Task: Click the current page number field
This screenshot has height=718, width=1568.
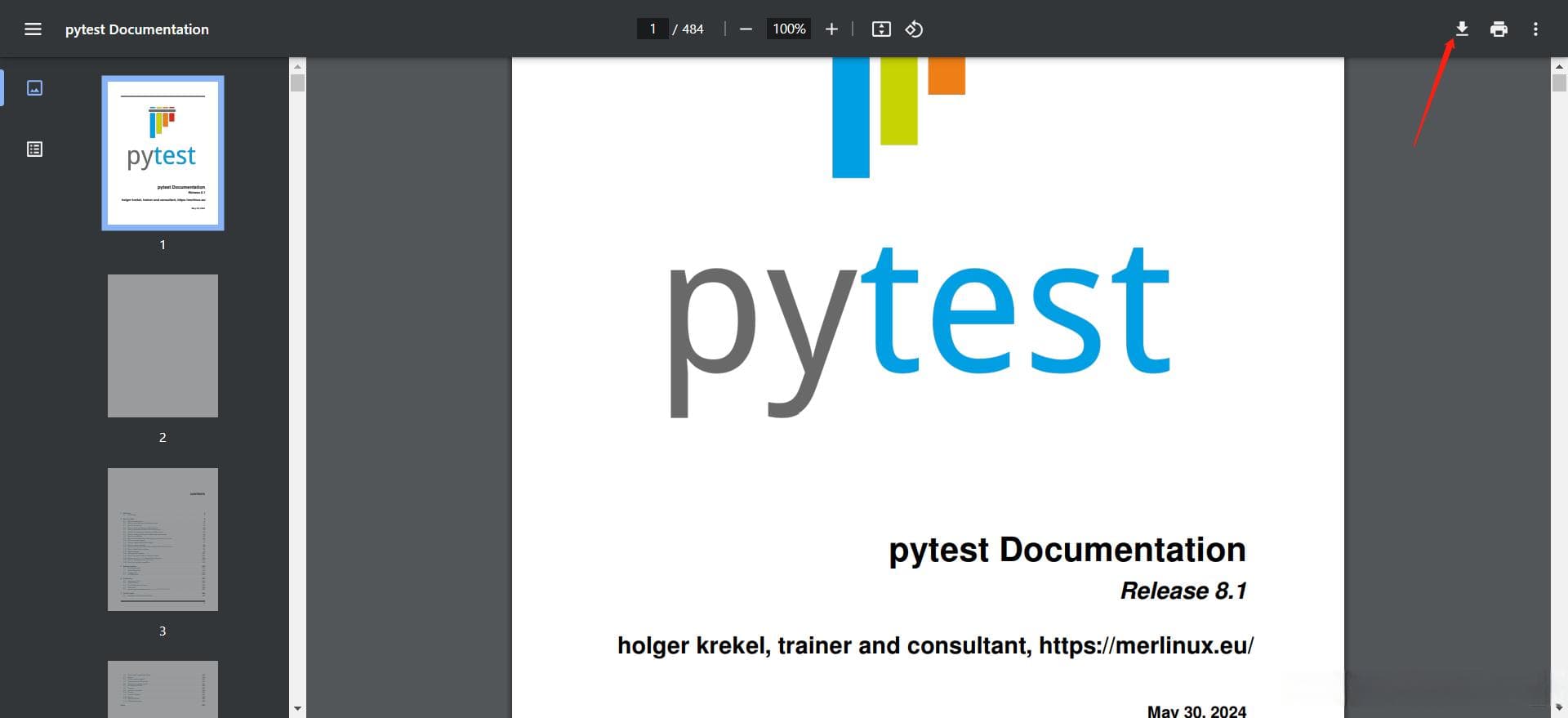Action: 653,29
